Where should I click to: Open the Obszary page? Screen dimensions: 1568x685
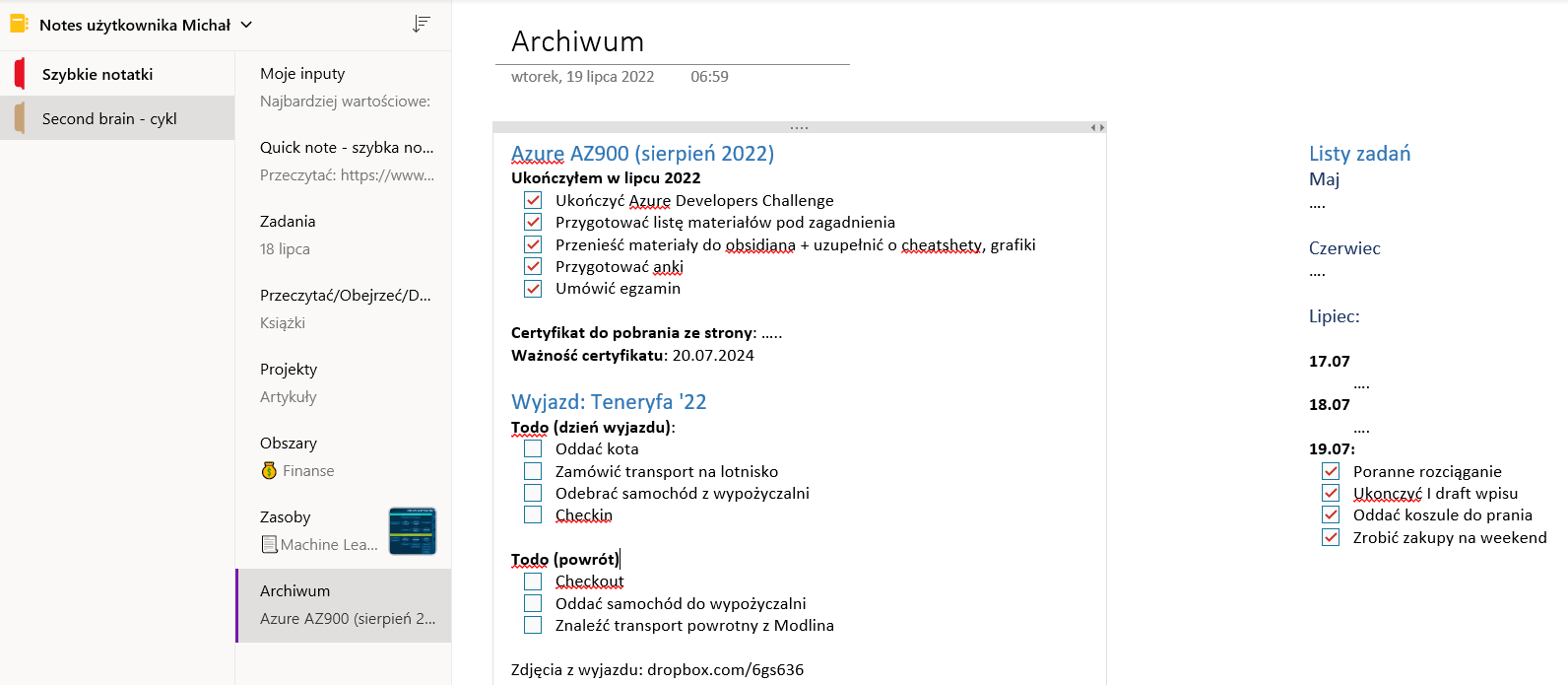(x=344, y=457)
